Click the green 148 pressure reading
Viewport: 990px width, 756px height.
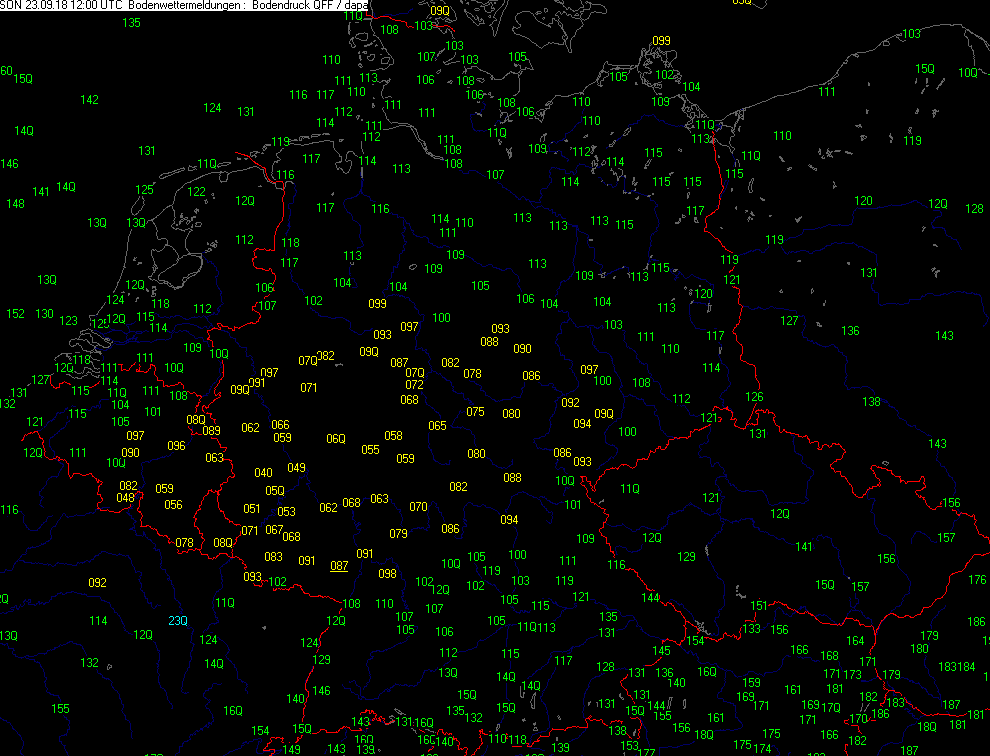point(15,204)
